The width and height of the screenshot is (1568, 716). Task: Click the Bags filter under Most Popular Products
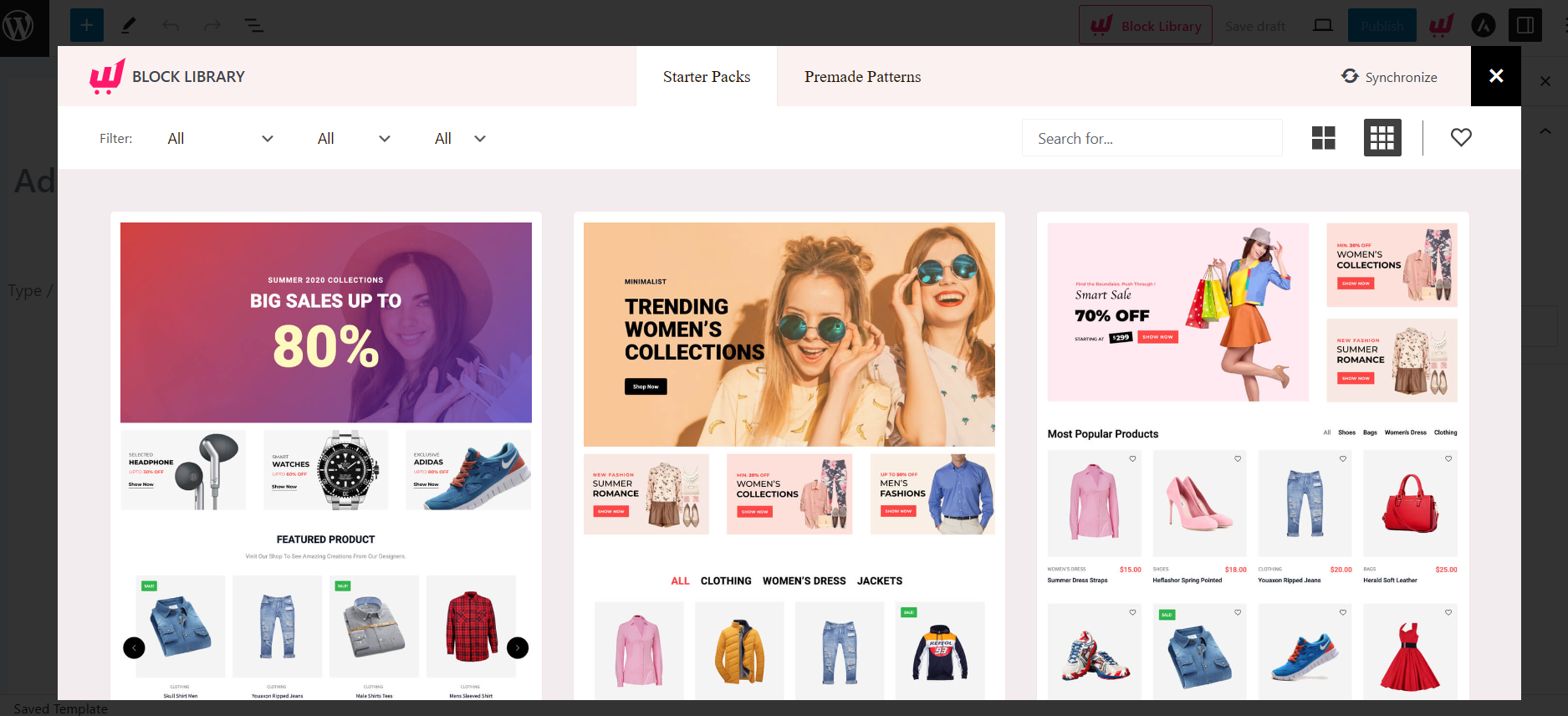[x=1370, y=432]
